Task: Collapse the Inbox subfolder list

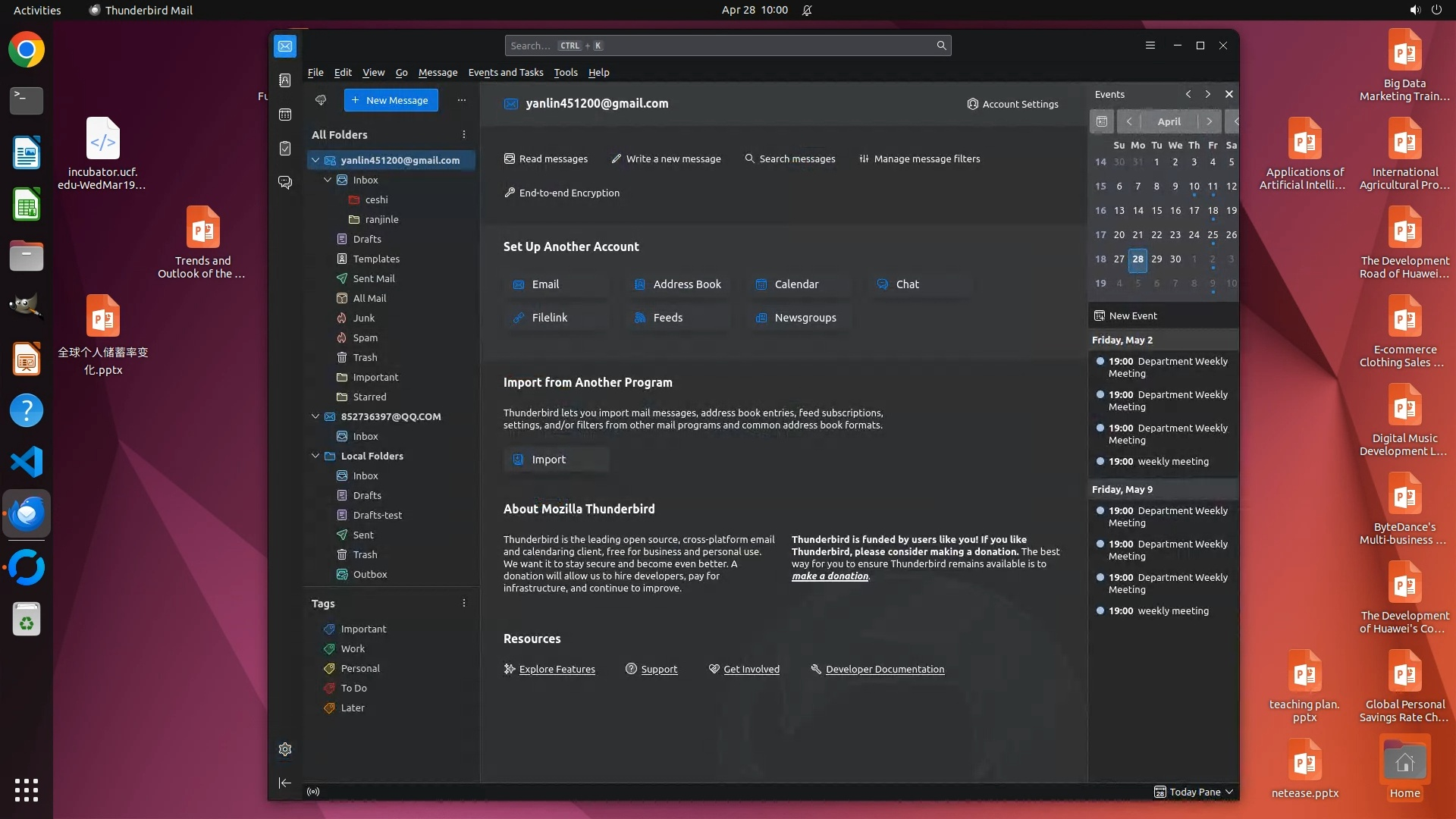Action: tap(328, 180)
